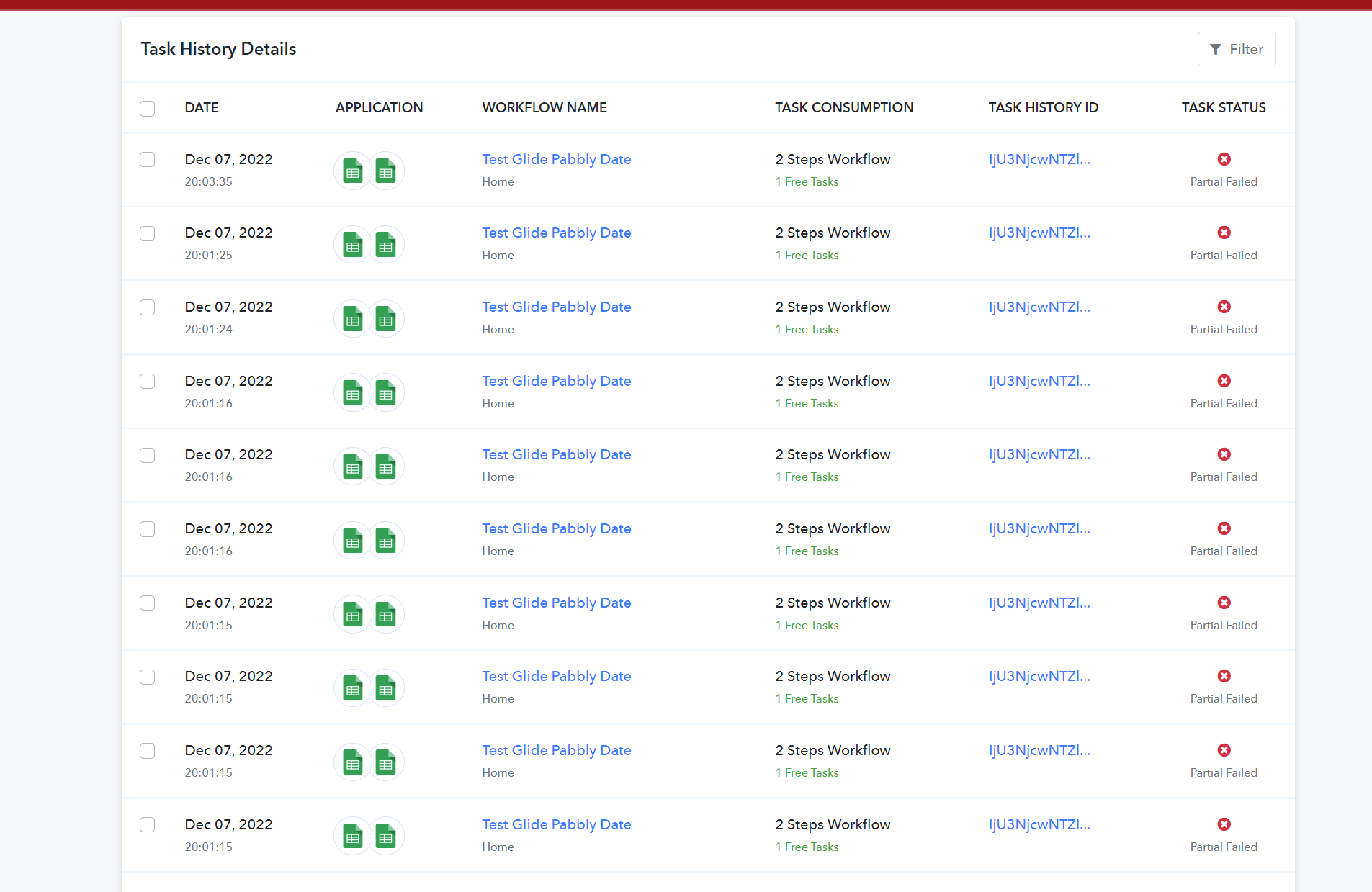The image size is (1372, 892).
Task: Check the row dated 20:01:25
Action: 148,233
